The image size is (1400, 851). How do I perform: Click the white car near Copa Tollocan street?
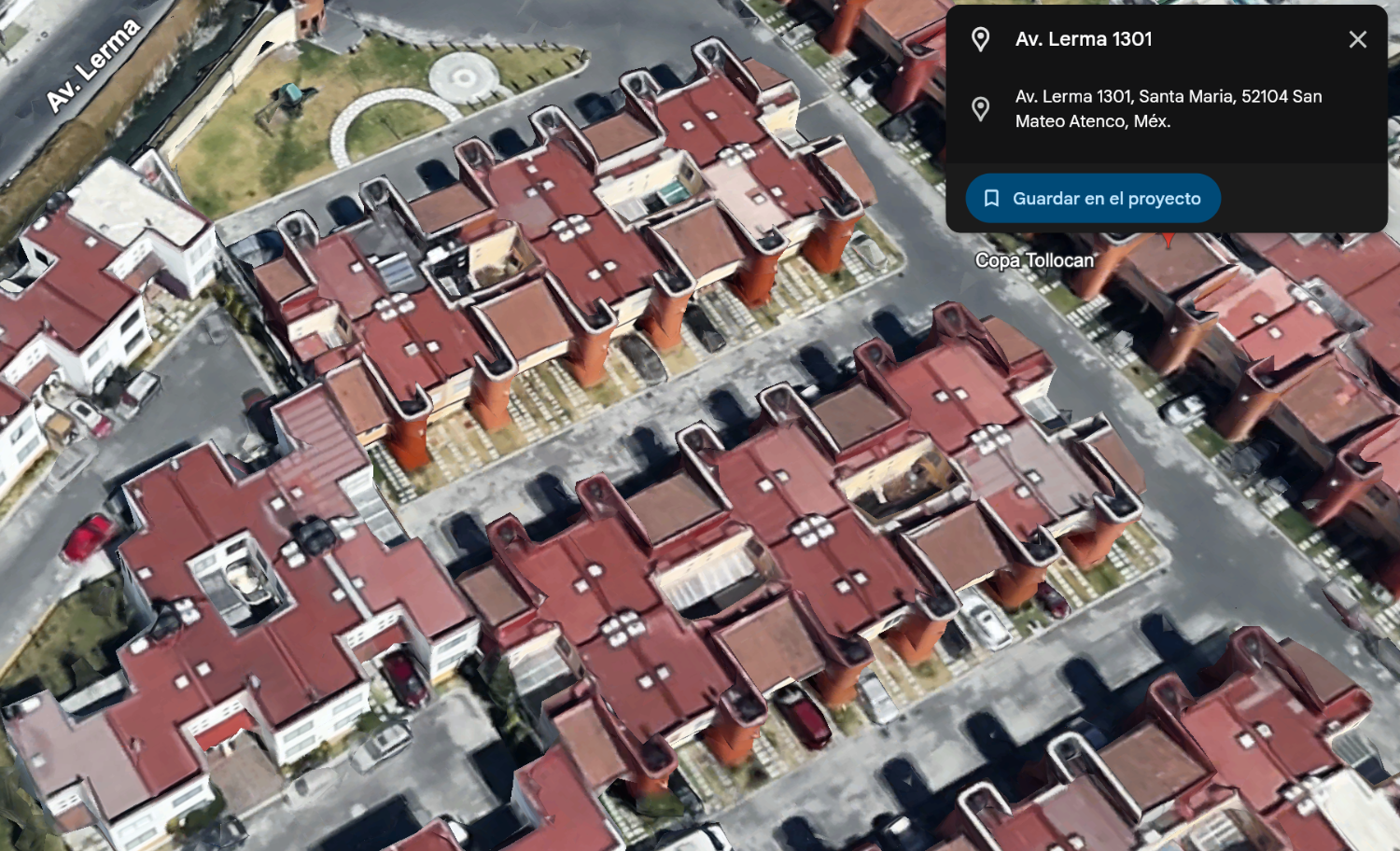(1183, 409)
